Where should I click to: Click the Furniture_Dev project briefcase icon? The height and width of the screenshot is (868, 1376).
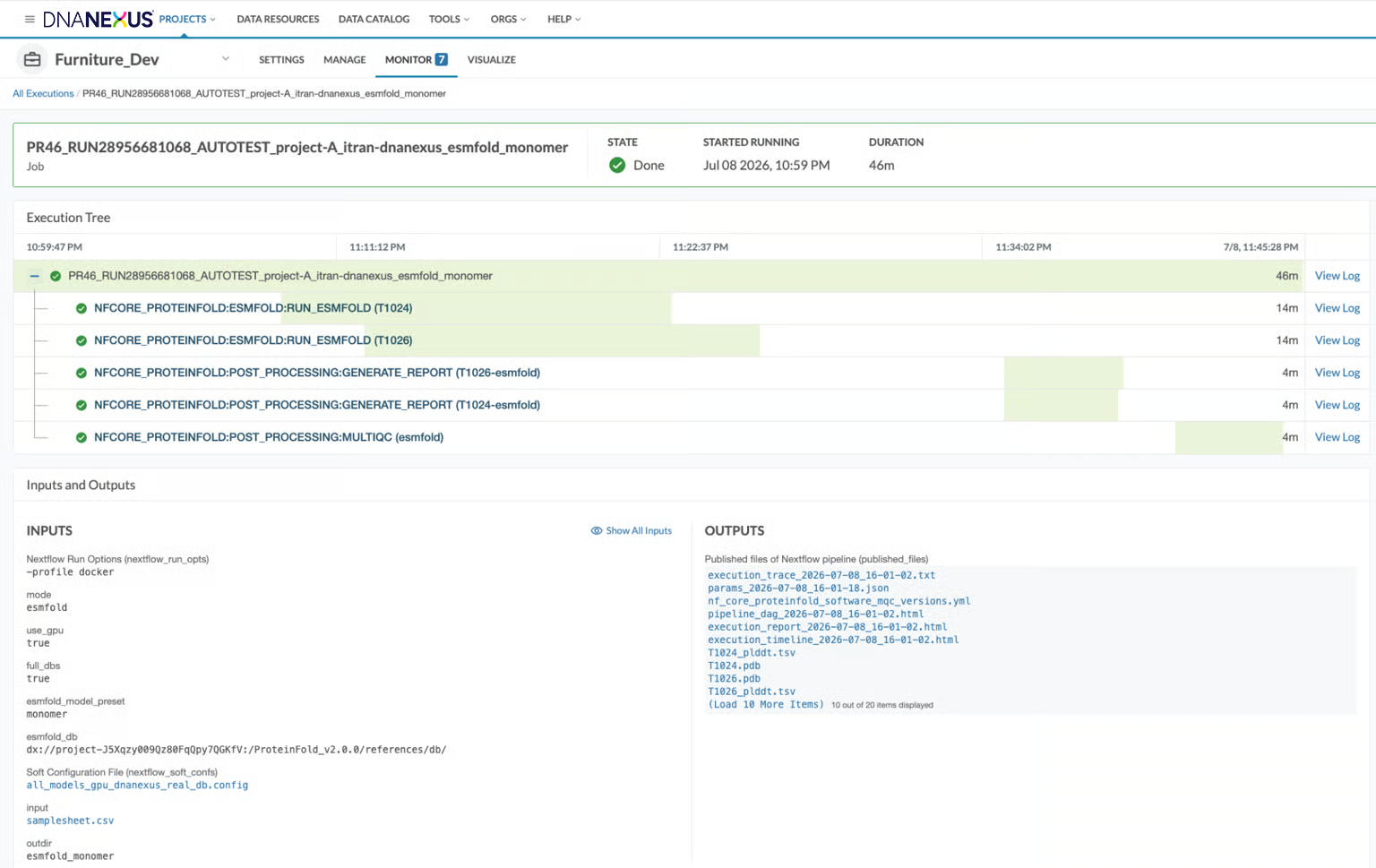tap(32, 59)
